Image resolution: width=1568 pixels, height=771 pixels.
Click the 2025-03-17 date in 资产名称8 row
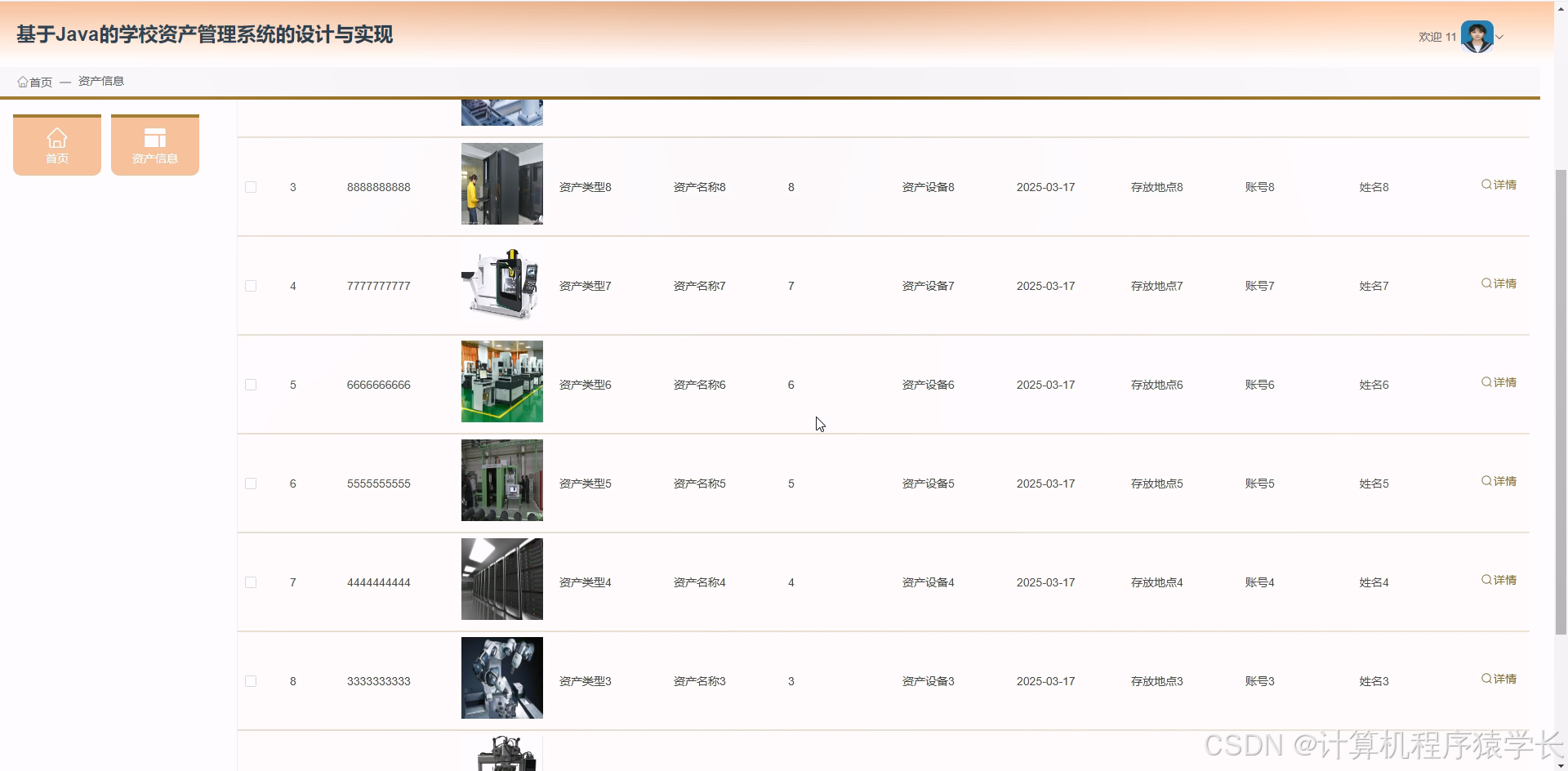pos(1046,187)
